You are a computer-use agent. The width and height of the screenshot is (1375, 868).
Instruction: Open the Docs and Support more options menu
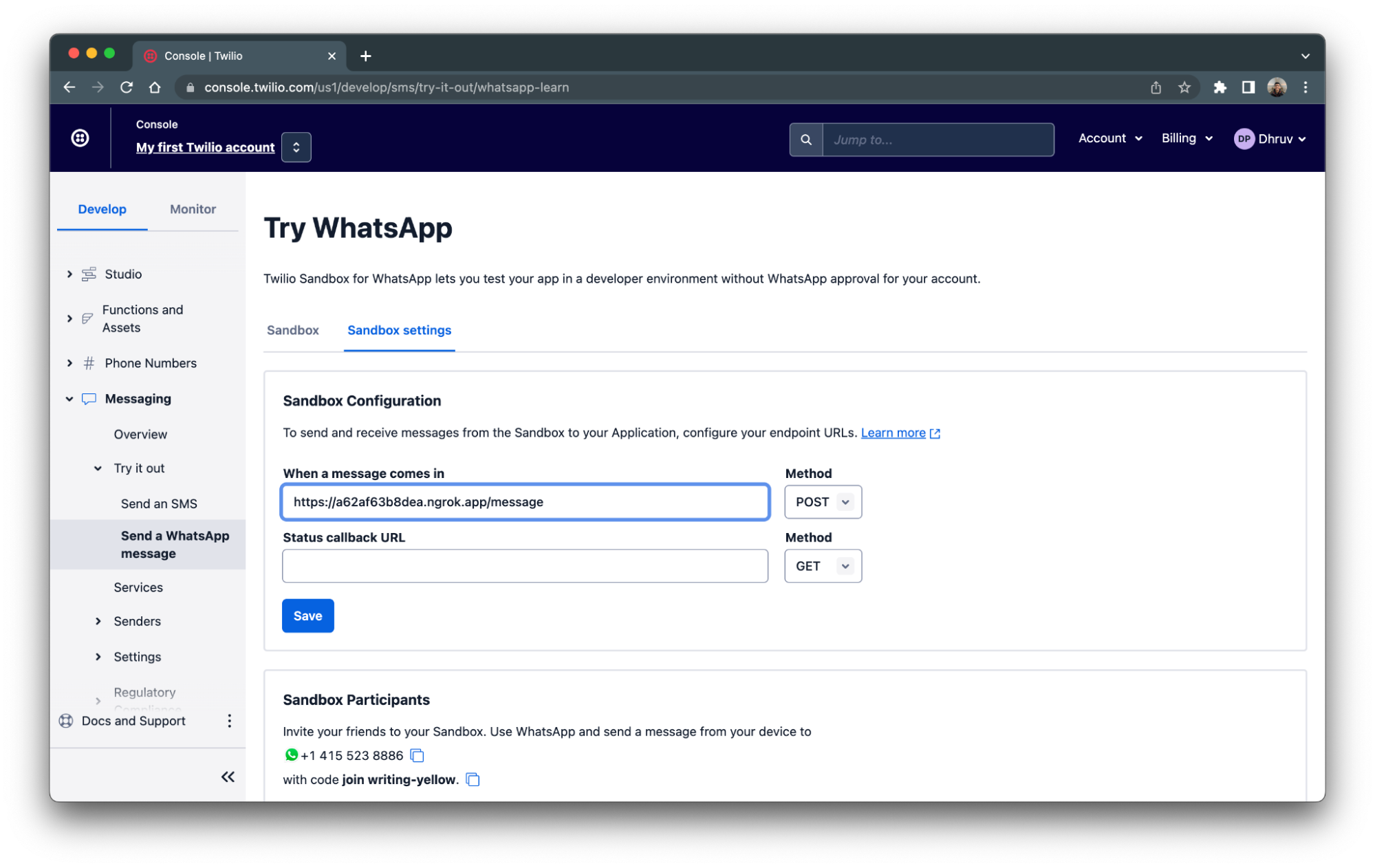click(229, 721)
